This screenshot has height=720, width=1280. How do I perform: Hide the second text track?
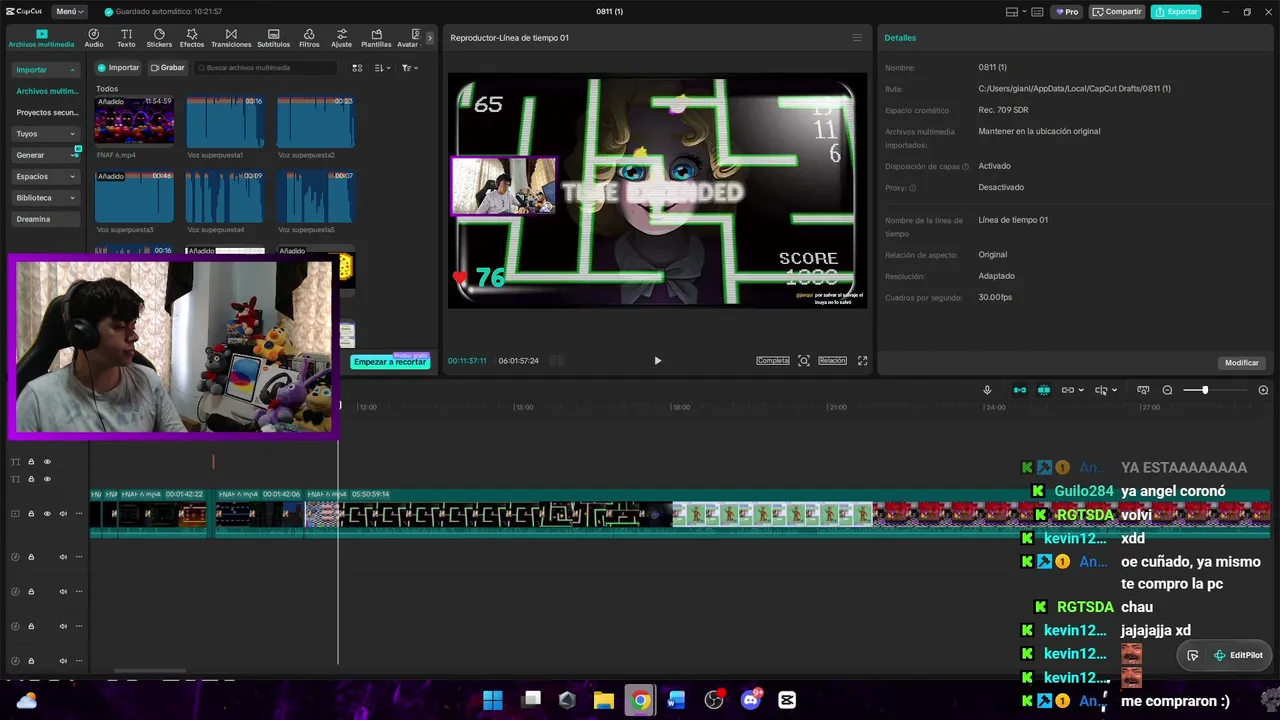pyautogui.click(x=47, y=479)
